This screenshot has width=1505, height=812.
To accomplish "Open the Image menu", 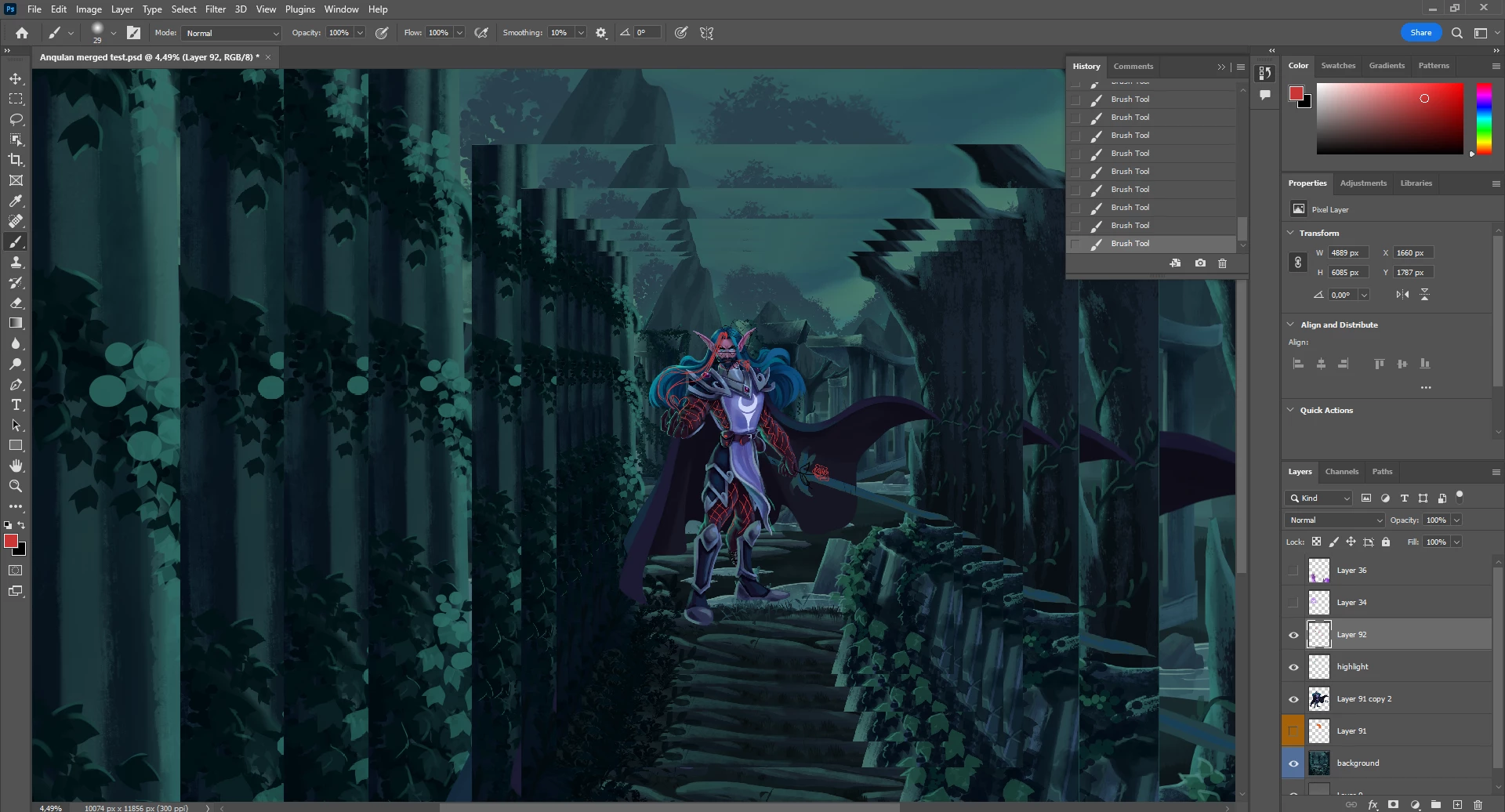I will click(89, 9).
